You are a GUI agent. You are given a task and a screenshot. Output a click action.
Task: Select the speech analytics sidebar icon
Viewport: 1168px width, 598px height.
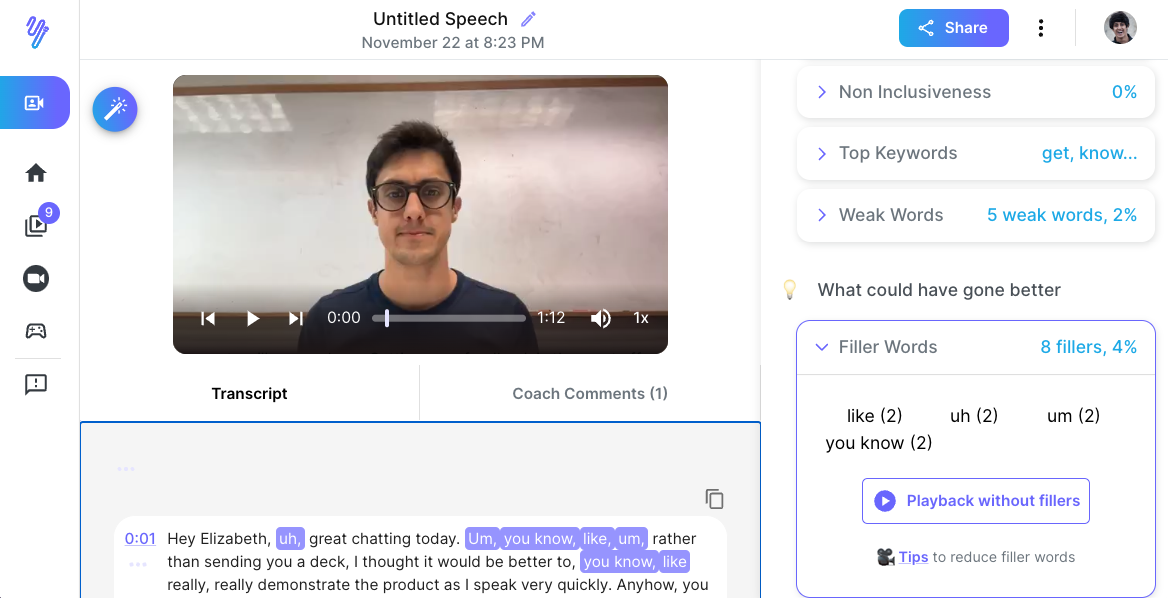point(36,102)
